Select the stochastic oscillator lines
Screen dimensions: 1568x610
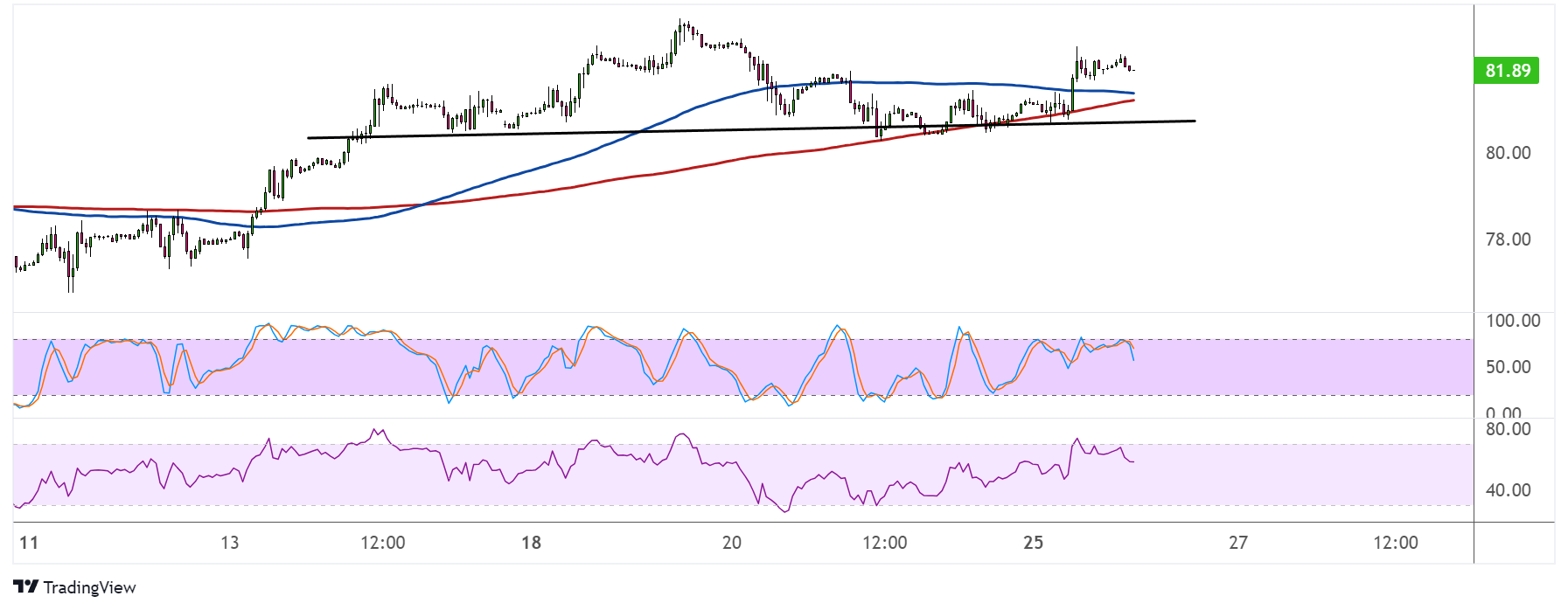click(573, 363)
